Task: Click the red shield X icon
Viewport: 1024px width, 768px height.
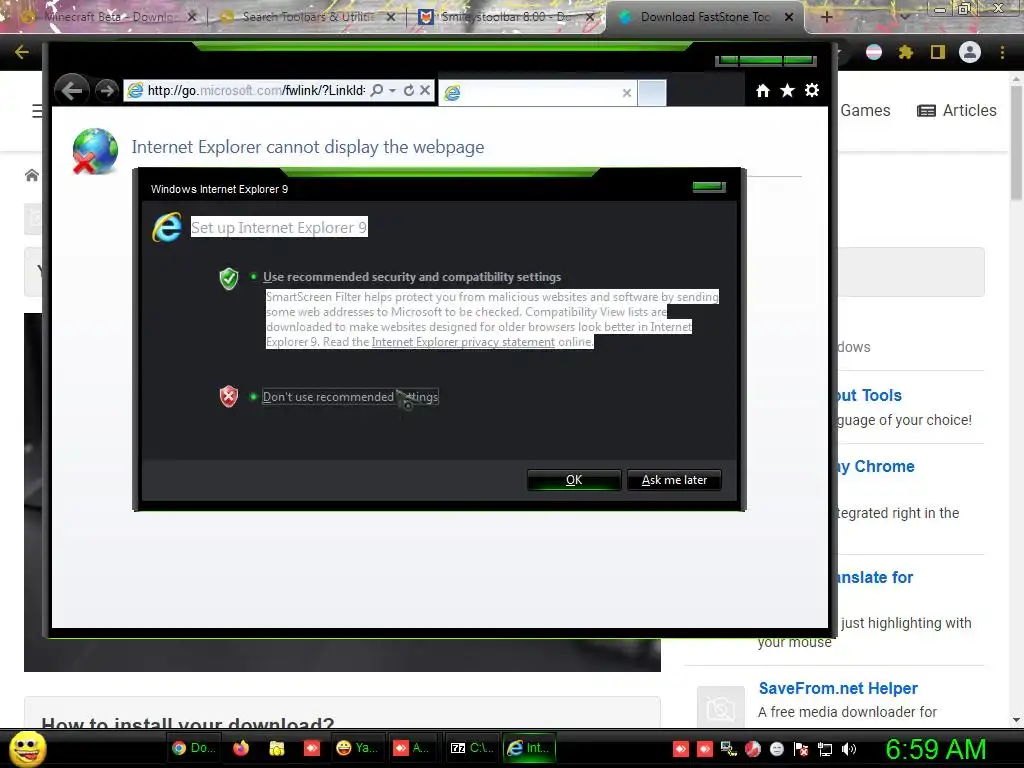Action: [229, 396]
